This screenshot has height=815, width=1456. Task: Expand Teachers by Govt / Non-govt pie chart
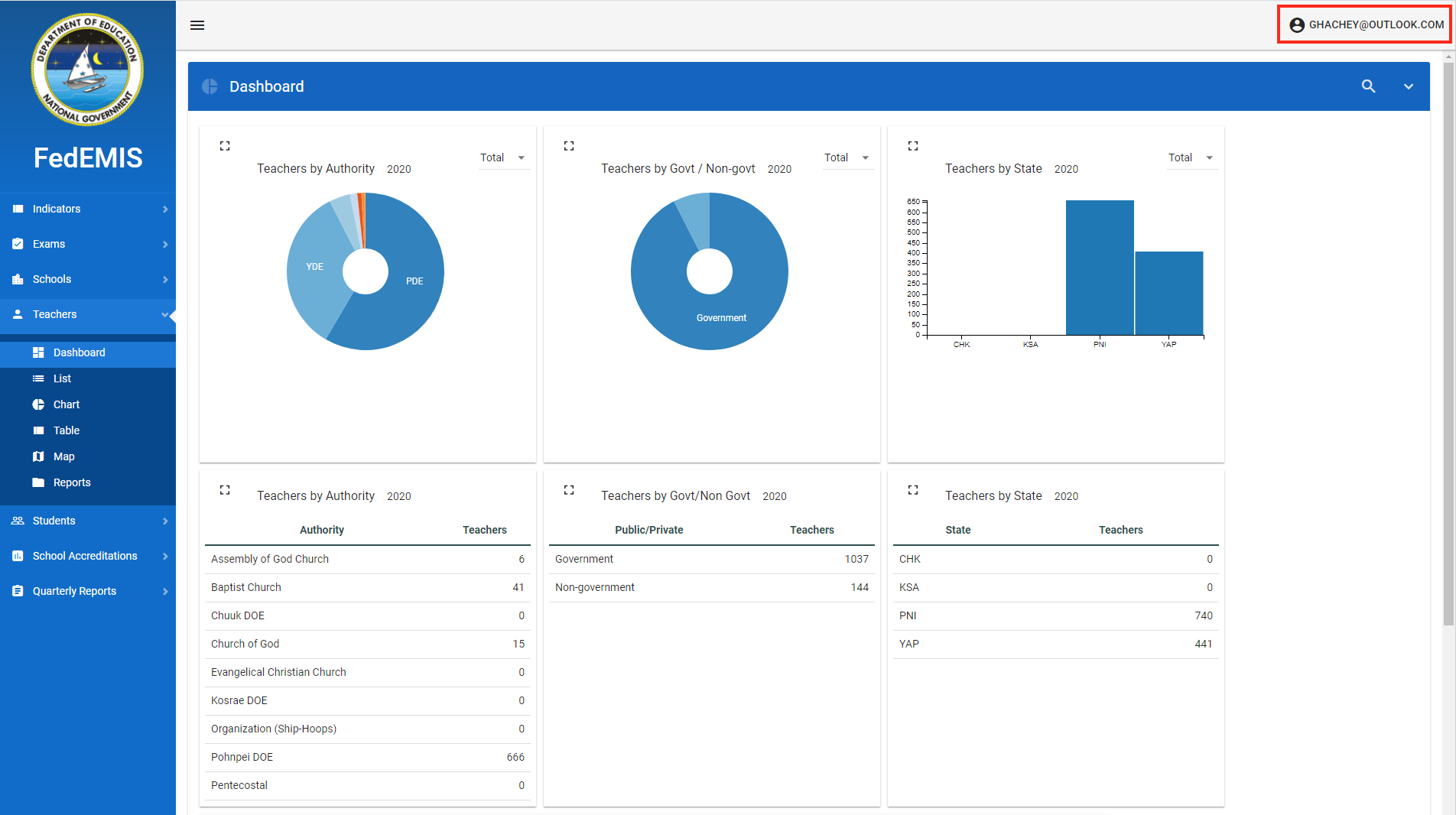569,146
